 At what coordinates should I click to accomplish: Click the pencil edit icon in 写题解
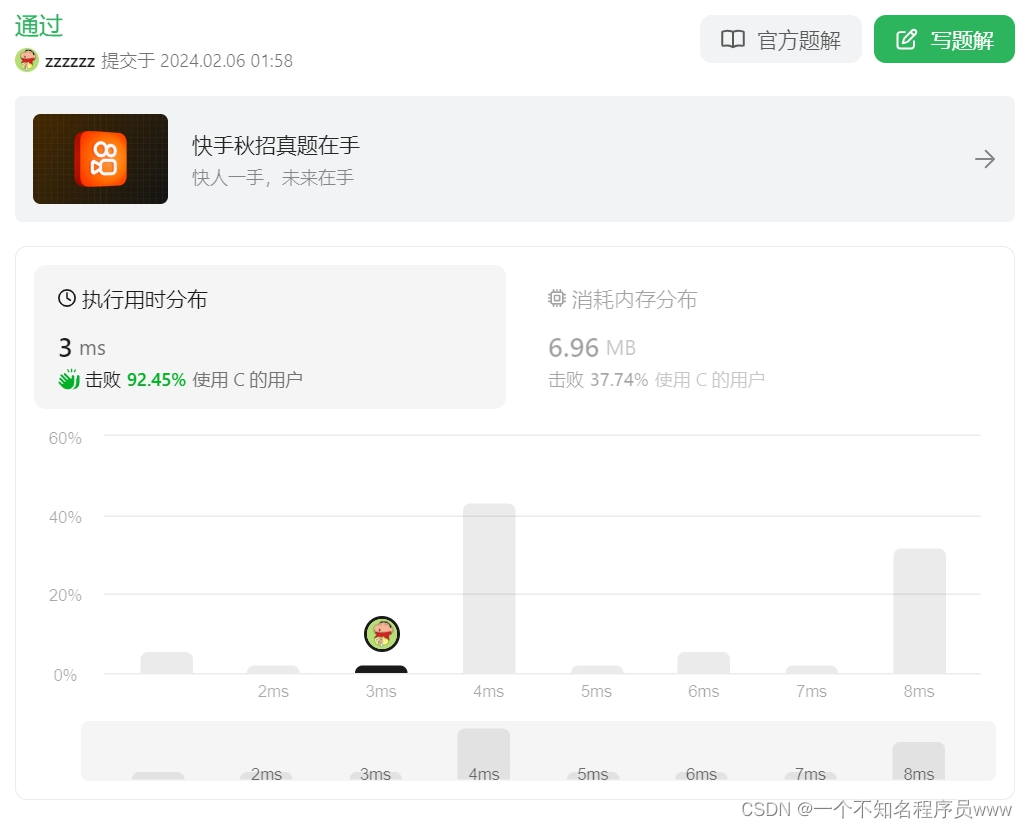pyautogui.click(x=906, y=39)
